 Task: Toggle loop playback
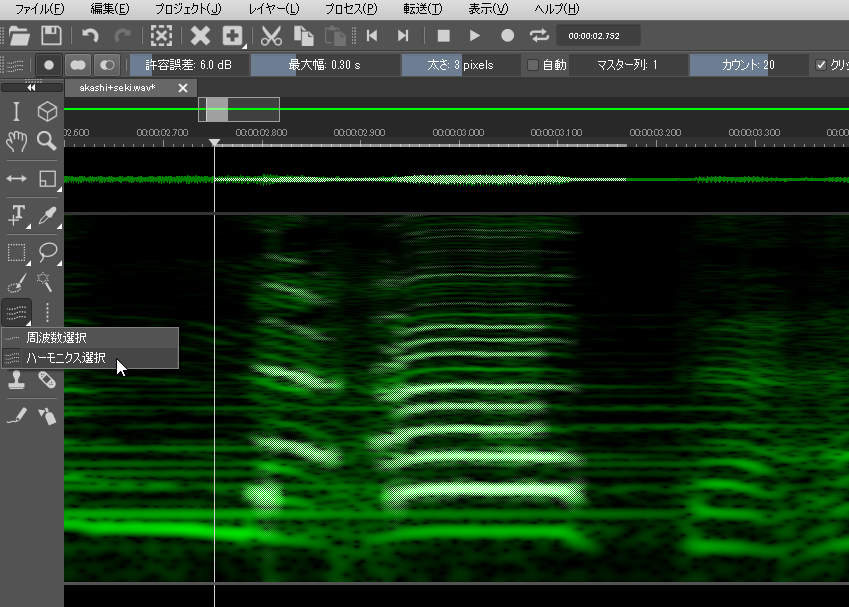pos(539,36)
